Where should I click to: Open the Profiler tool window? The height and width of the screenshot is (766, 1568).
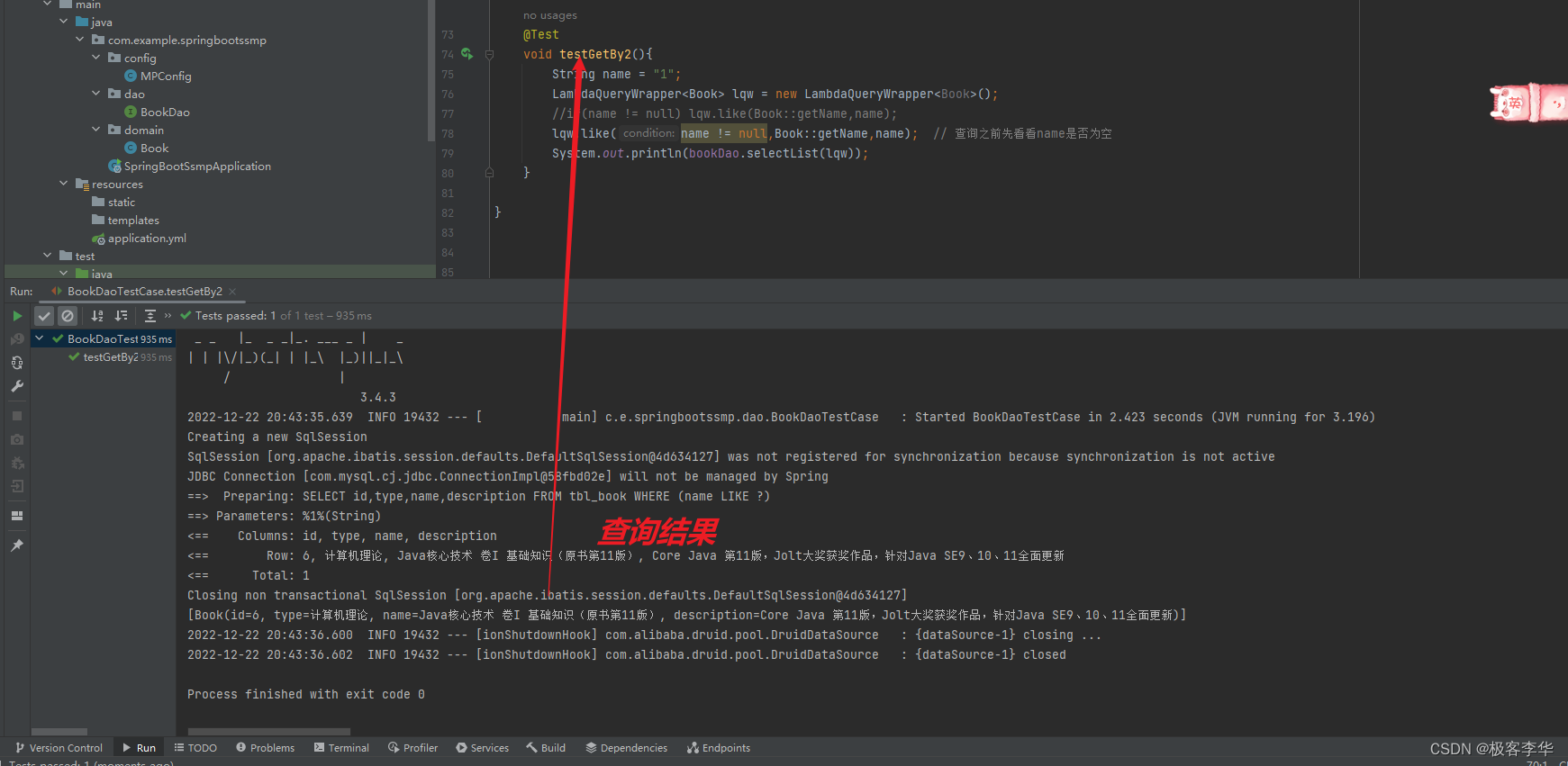click(x=412, y=748)
